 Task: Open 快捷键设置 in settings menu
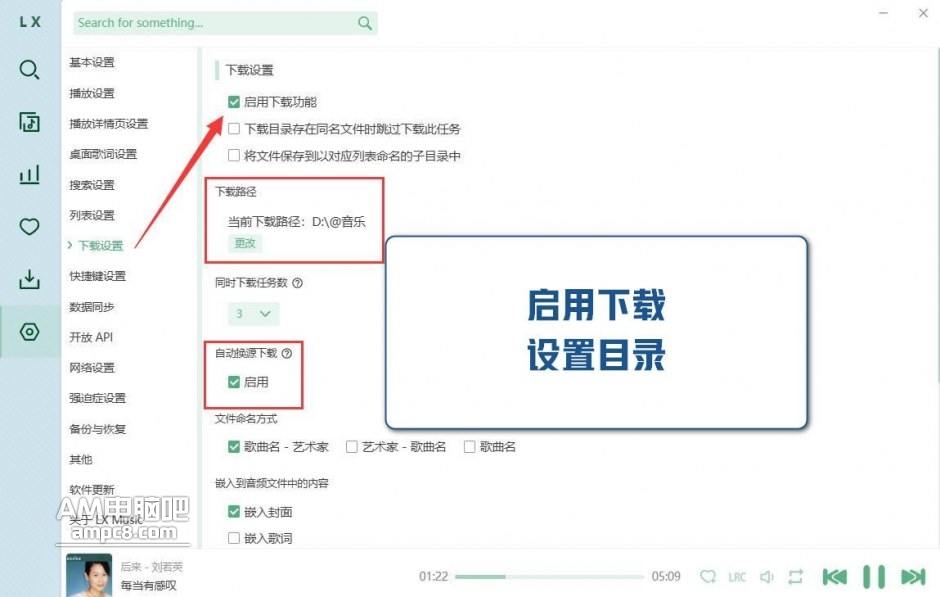click(97, 276)
